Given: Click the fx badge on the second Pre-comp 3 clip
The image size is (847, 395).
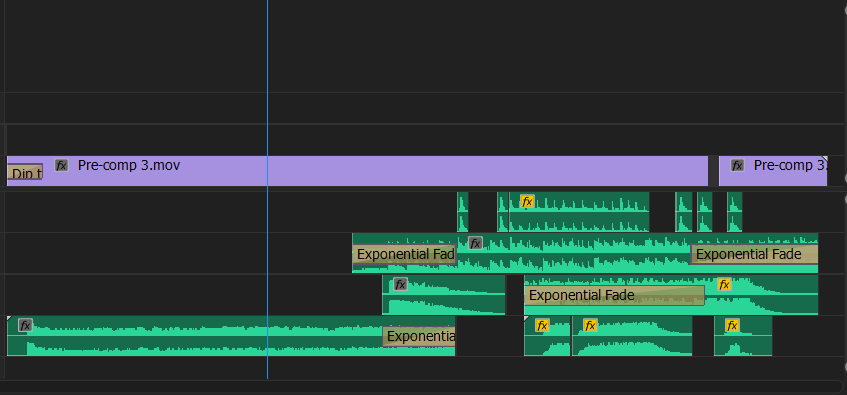Looking at the screenshot, I should (737, 165).
